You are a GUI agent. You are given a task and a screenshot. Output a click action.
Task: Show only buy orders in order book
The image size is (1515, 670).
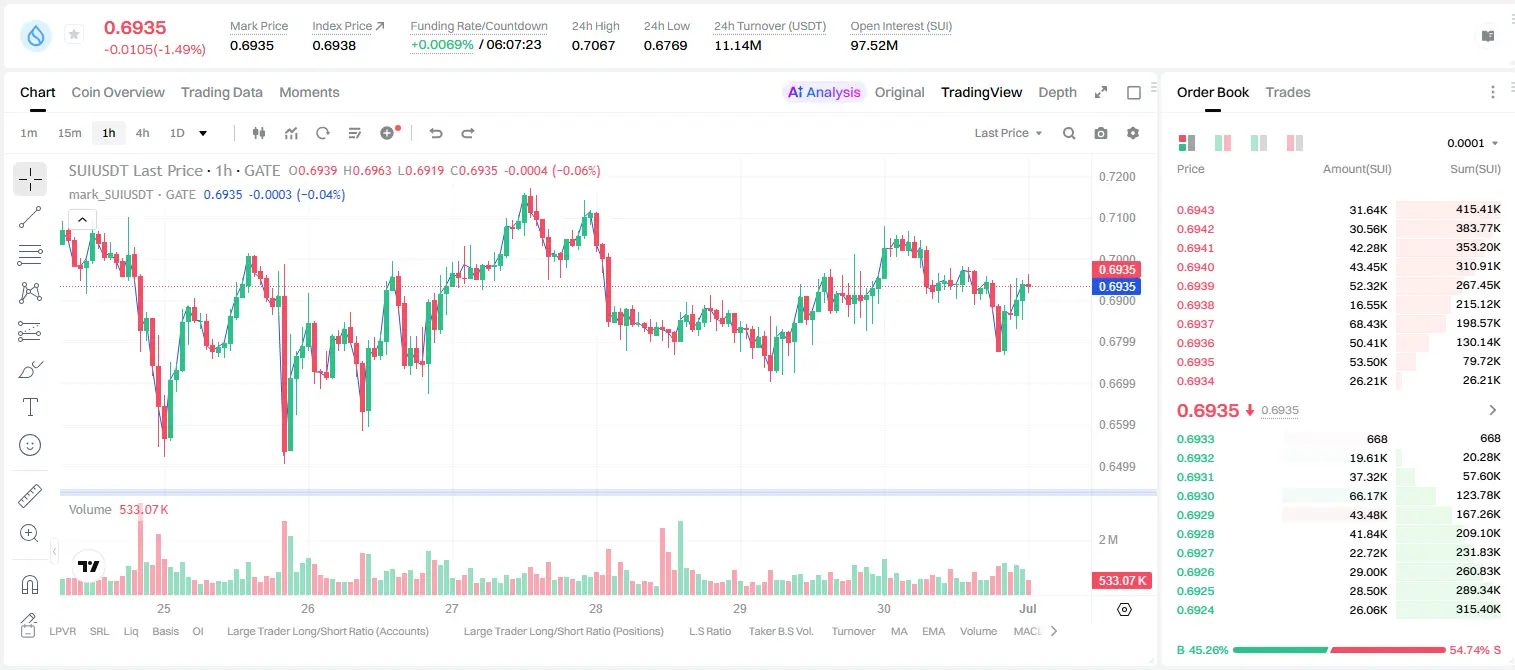coord(1259,143)
